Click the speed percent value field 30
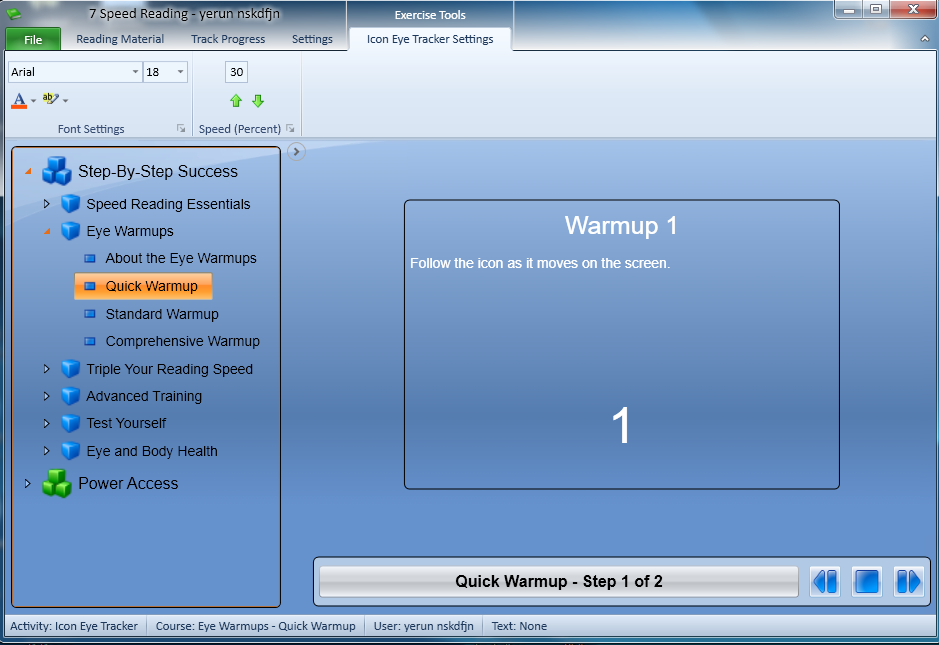The height and width of the screenshot is (645, 939). tap(237, 72)
